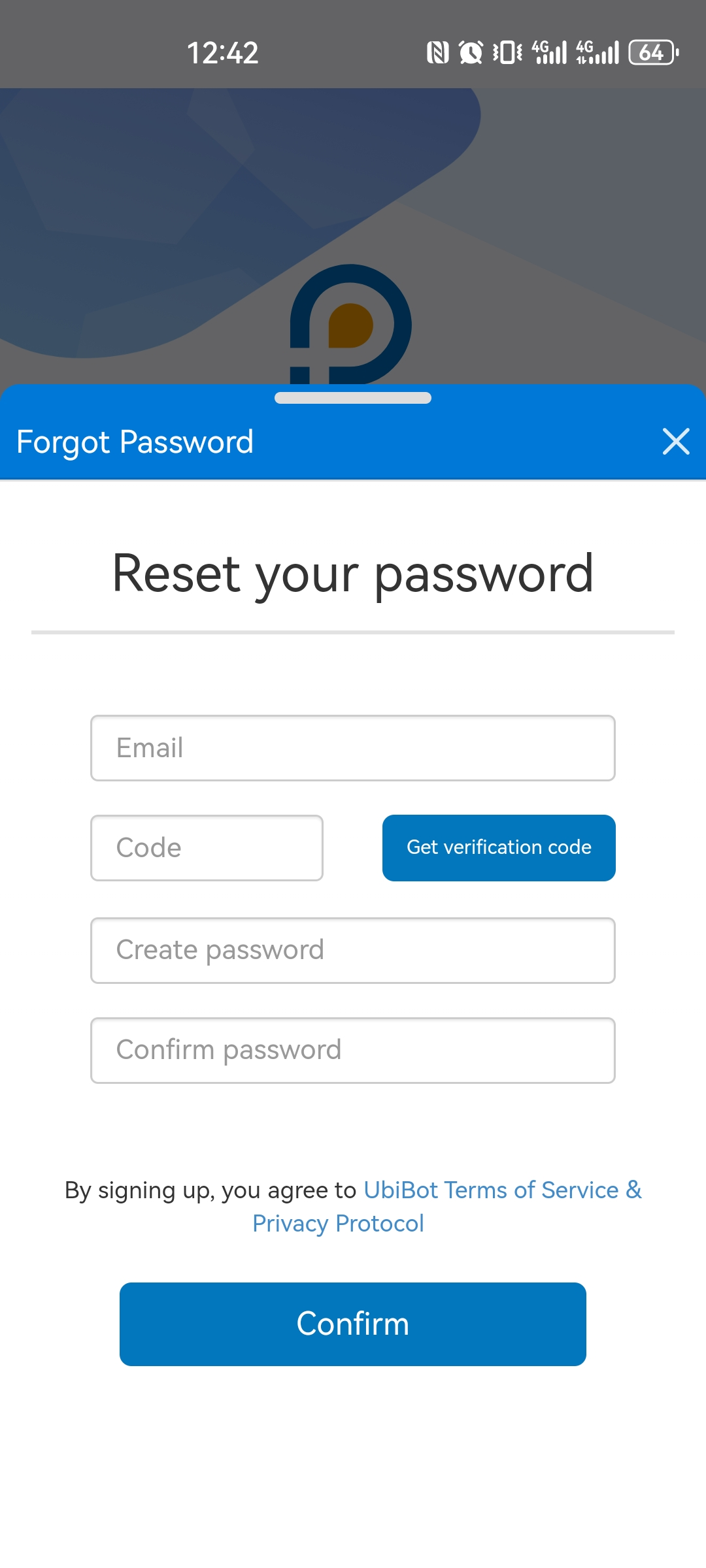706x1568 pixels.
Task: Click Get verification code button
Action: pyautogui.click(x=499, y=848)
